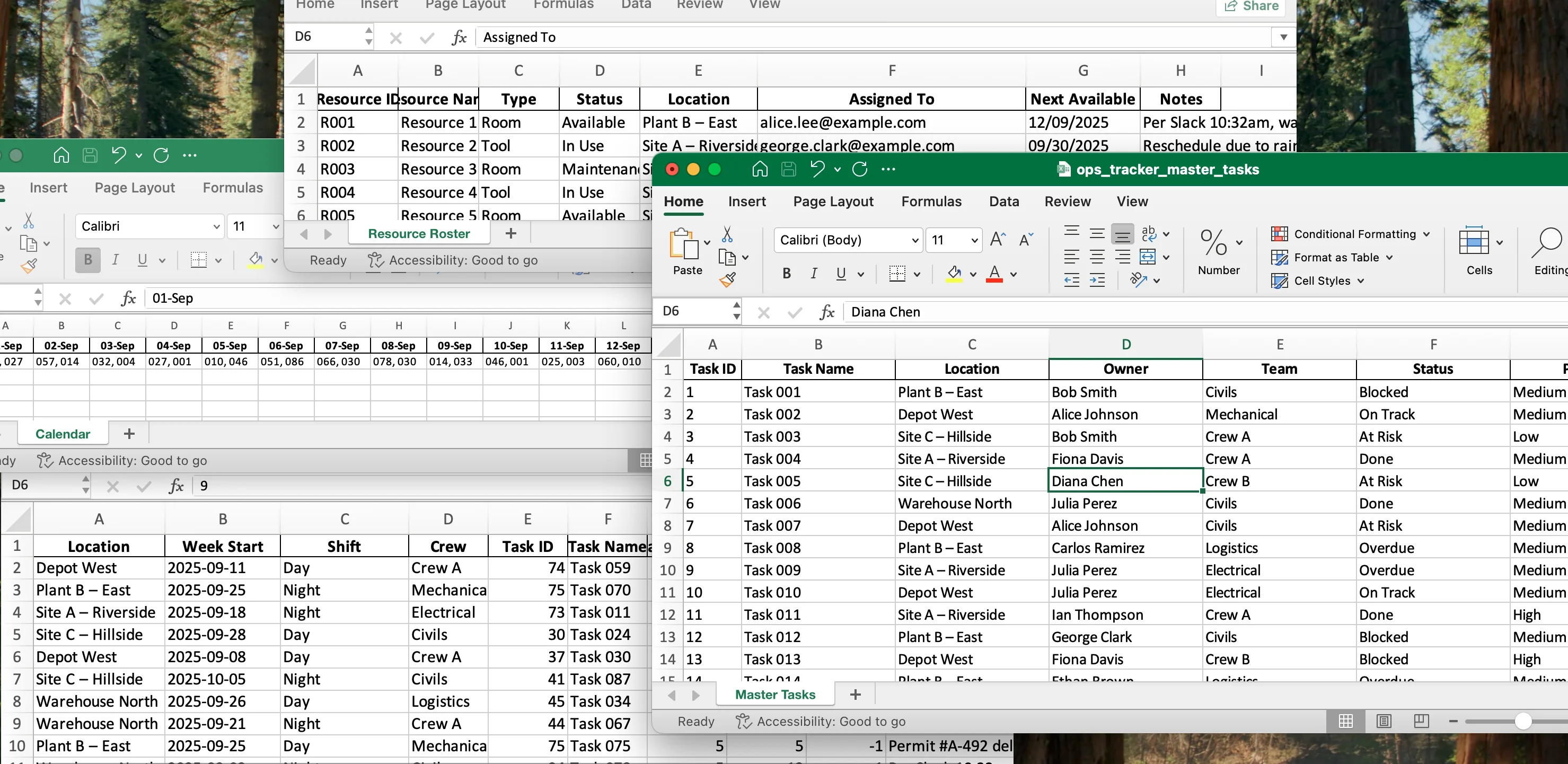Click Share button in Resource Roster window
The image size is (1568, 764).
[1252, 6]
